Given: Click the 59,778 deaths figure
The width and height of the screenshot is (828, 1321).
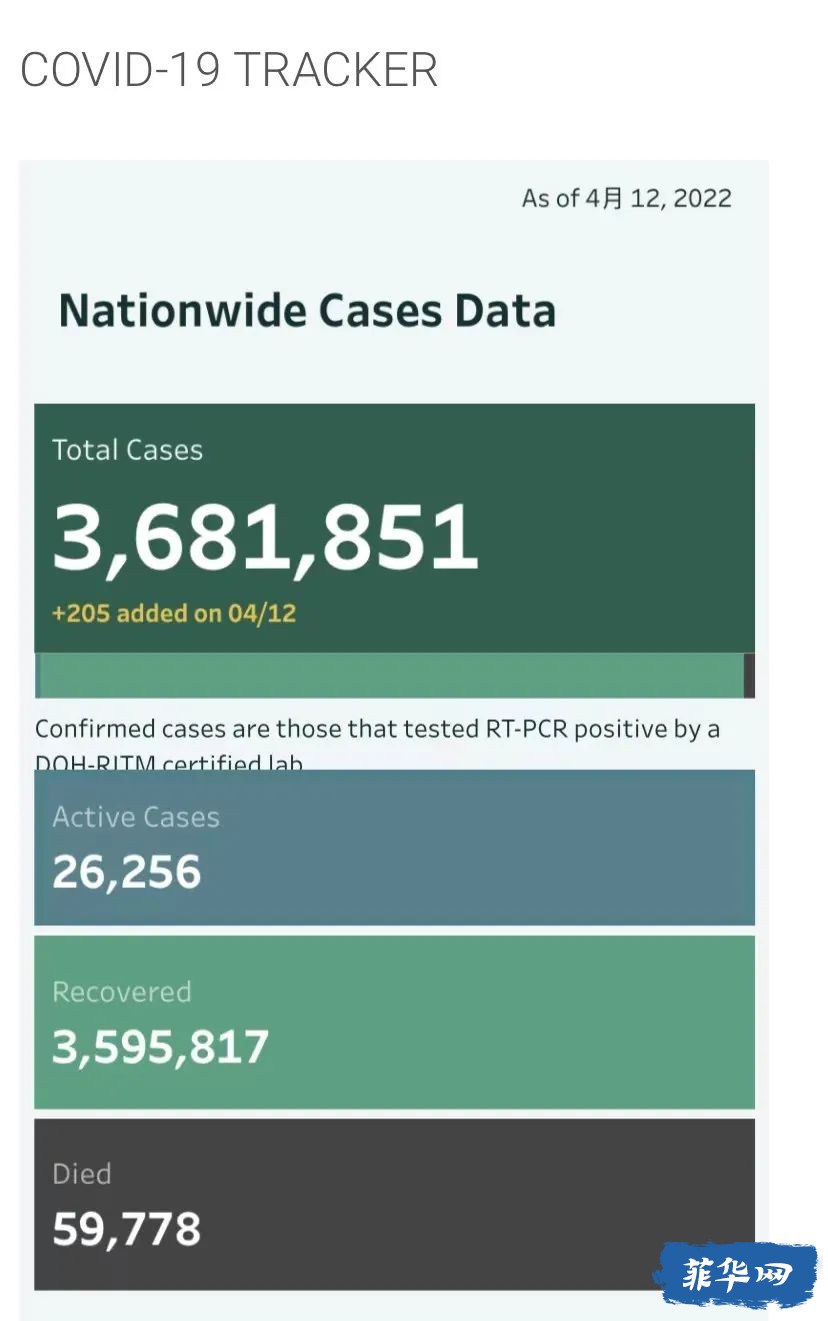Looking at the screenshot, I should (127, 1229).
